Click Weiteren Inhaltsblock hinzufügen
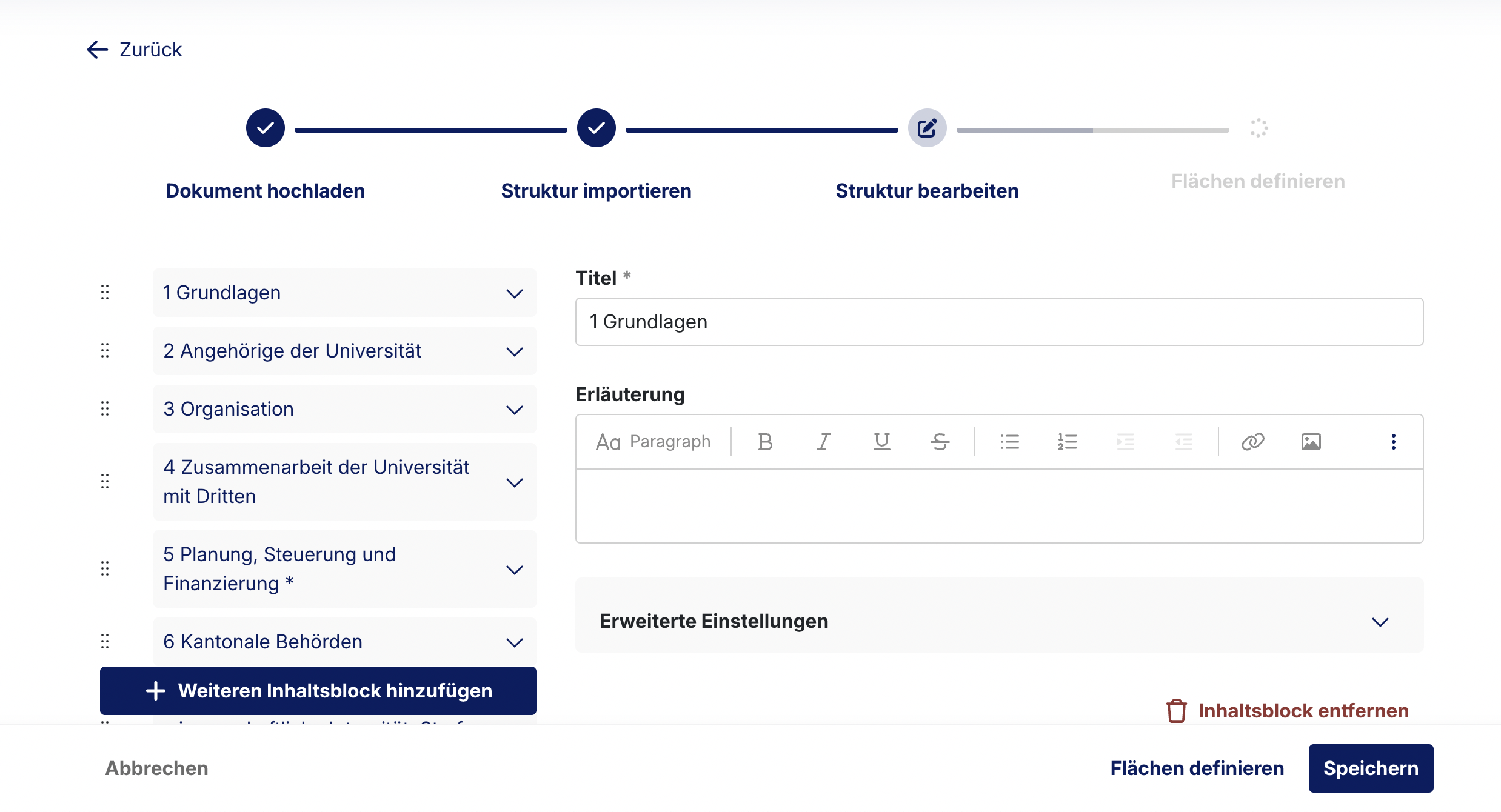Image resolution: width=1501 pixels, height=812 pixels. pos(318,691)
